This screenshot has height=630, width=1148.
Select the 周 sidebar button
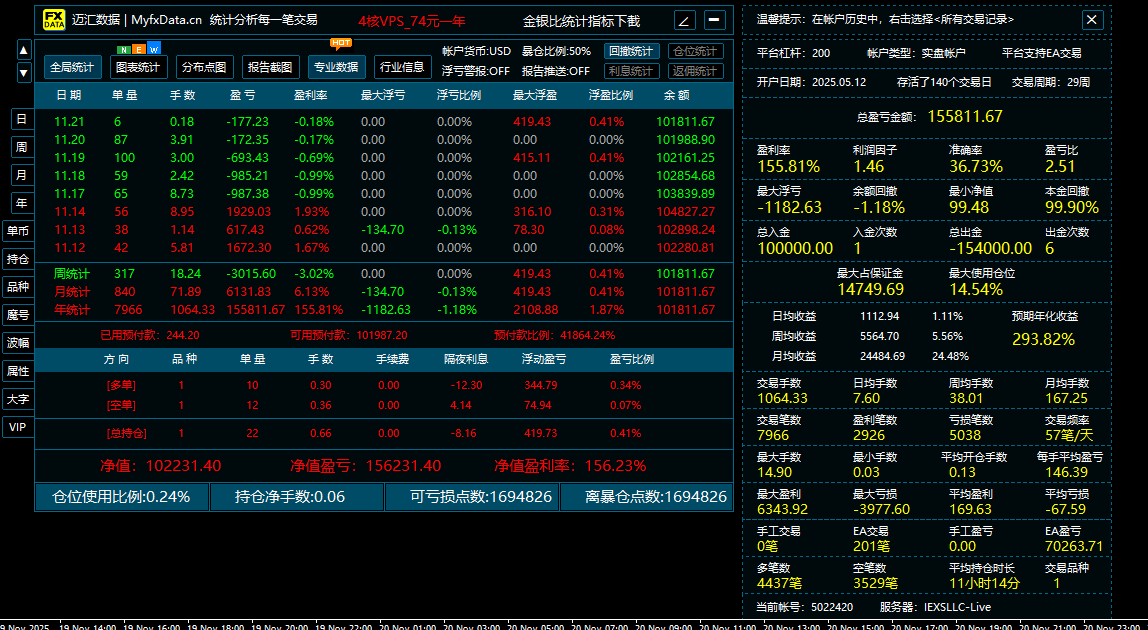[21, 147]
